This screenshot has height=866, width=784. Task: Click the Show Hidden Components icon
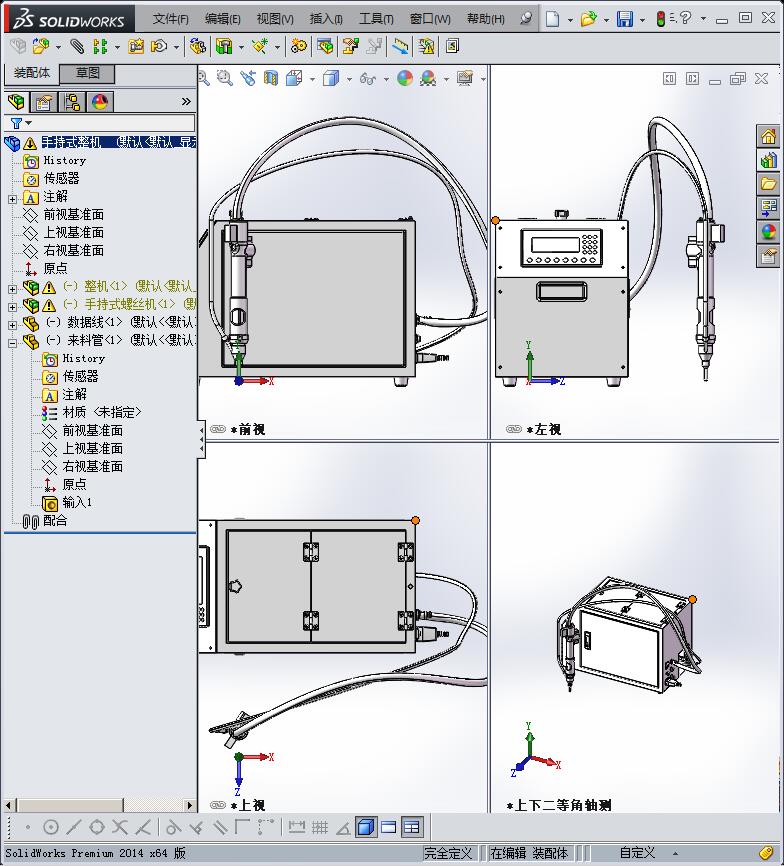pyautogui.click(x=197, y=46)
